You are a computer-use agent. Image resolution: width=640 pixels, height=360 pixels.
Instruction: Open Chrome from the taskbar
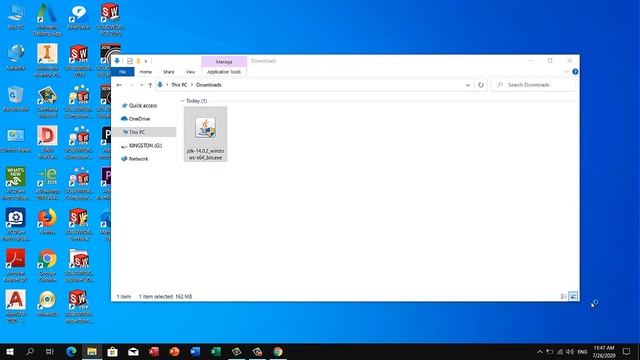coord(278,351)
